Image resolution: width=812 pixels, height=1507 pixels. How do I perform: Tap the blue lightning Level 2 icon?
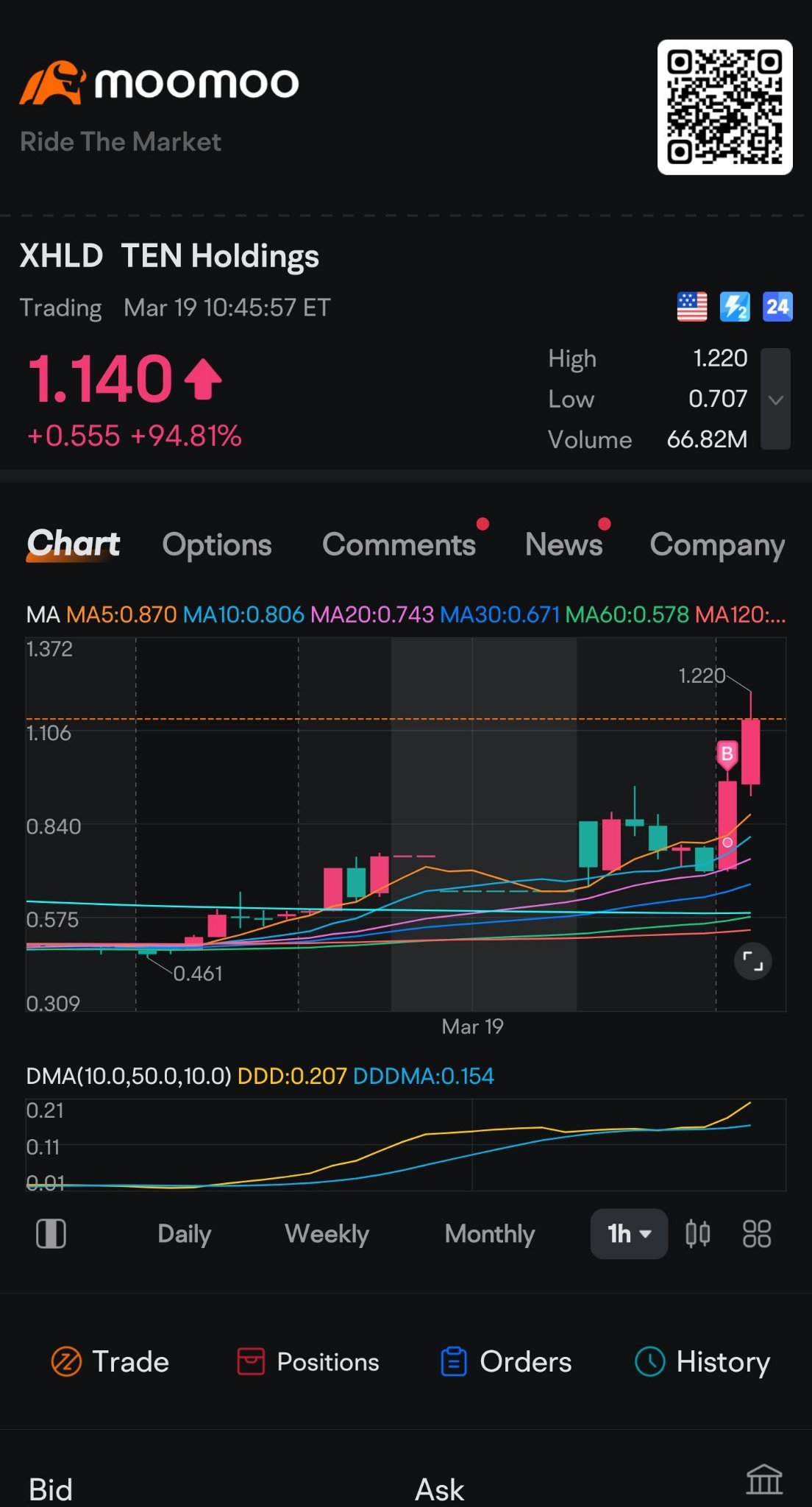pyautogui.click(x=735, y=307)
